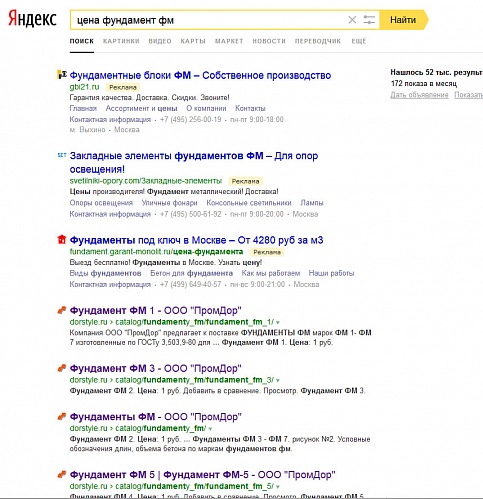
Task: Click м. Выхино metro label
Action: [87, 130]
